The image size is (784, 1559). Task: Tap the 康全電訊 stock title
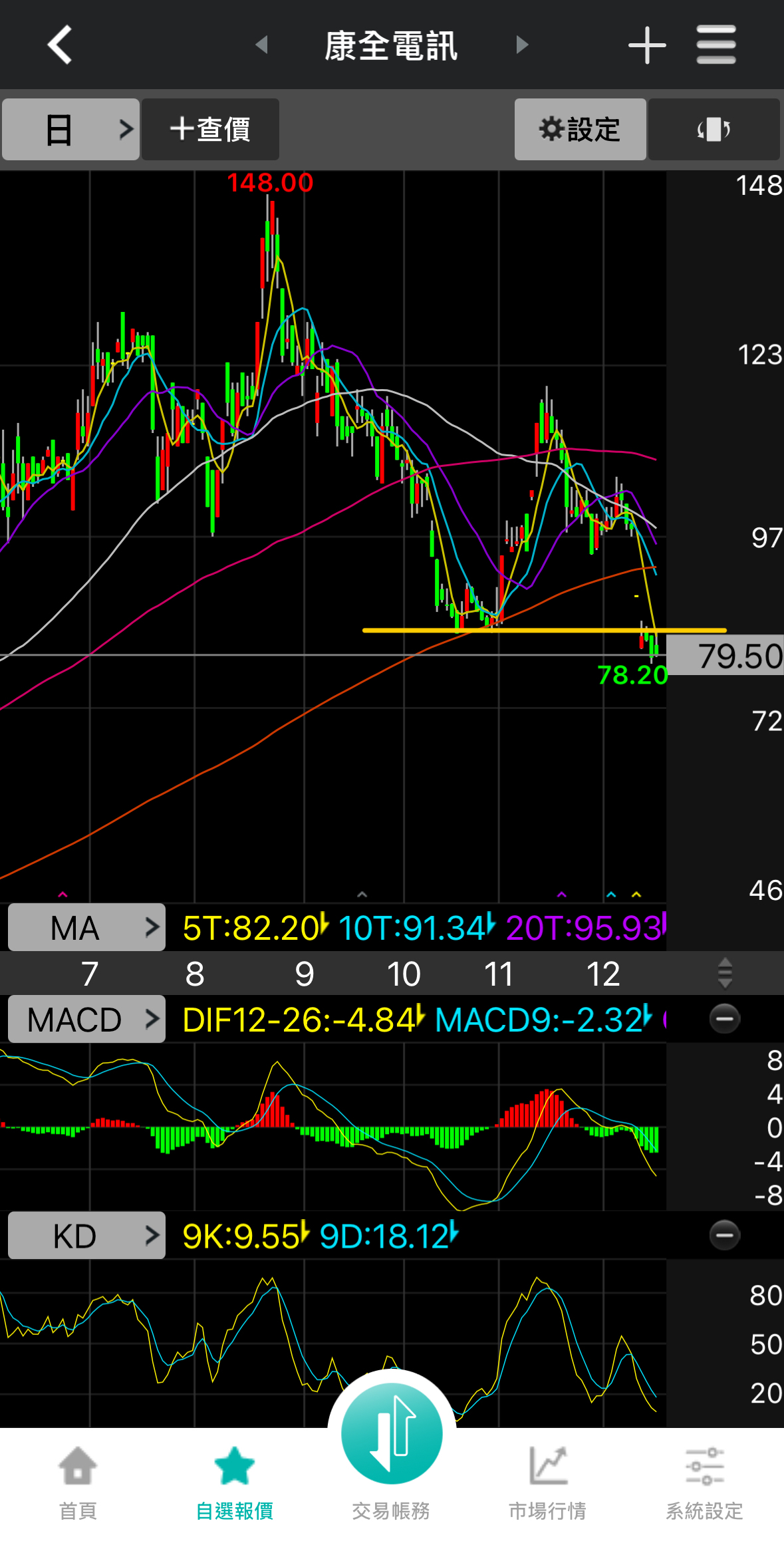click(391, 46)
